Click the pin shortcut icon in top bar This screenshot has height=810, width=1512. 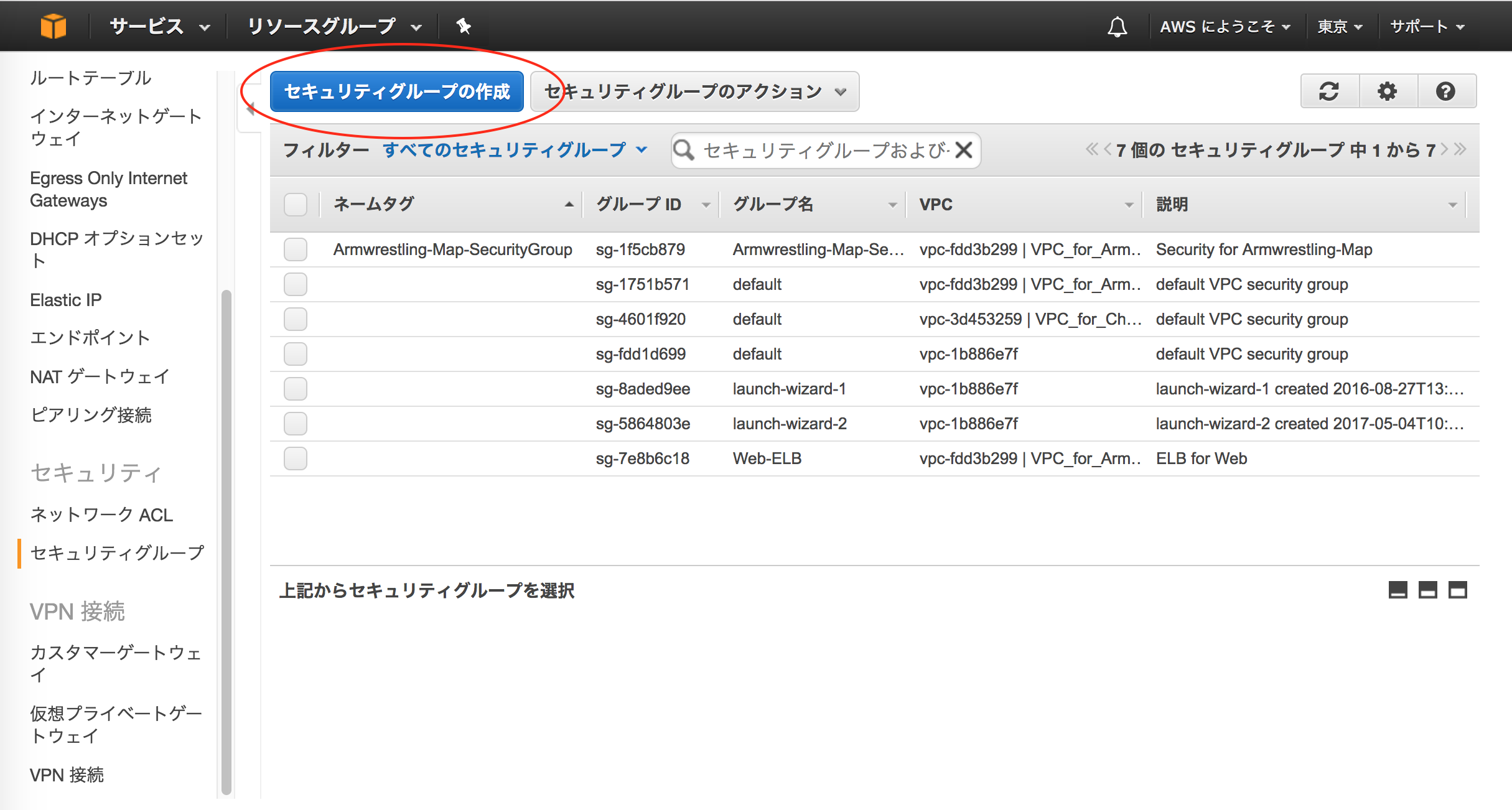(x=463, y=26)
